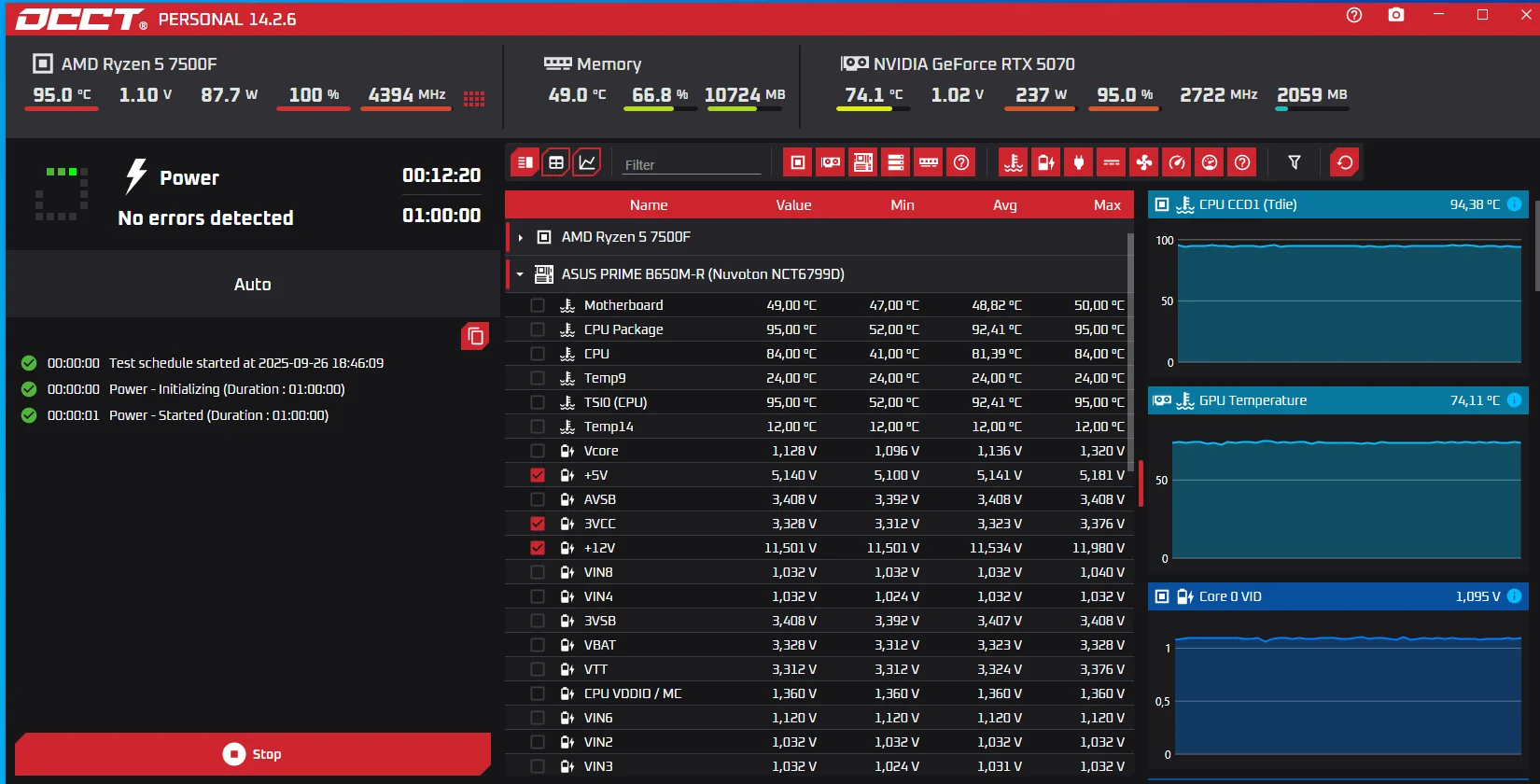Tick the TSI0 (CPU) checkbox
Viewport: 1540px width, 784px height.
click(x=538, y=402)
